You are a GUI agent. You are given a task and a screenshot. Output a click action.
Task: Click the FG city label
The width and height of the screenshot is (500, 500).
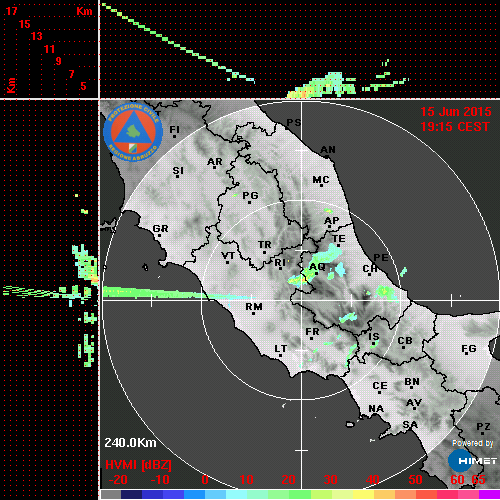pyautogui.click(x=469, y=349)
